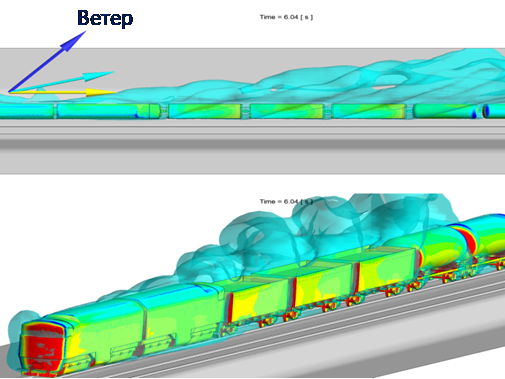
Task: Click the dark blue wind direction arrow
Action: (47, 61)
